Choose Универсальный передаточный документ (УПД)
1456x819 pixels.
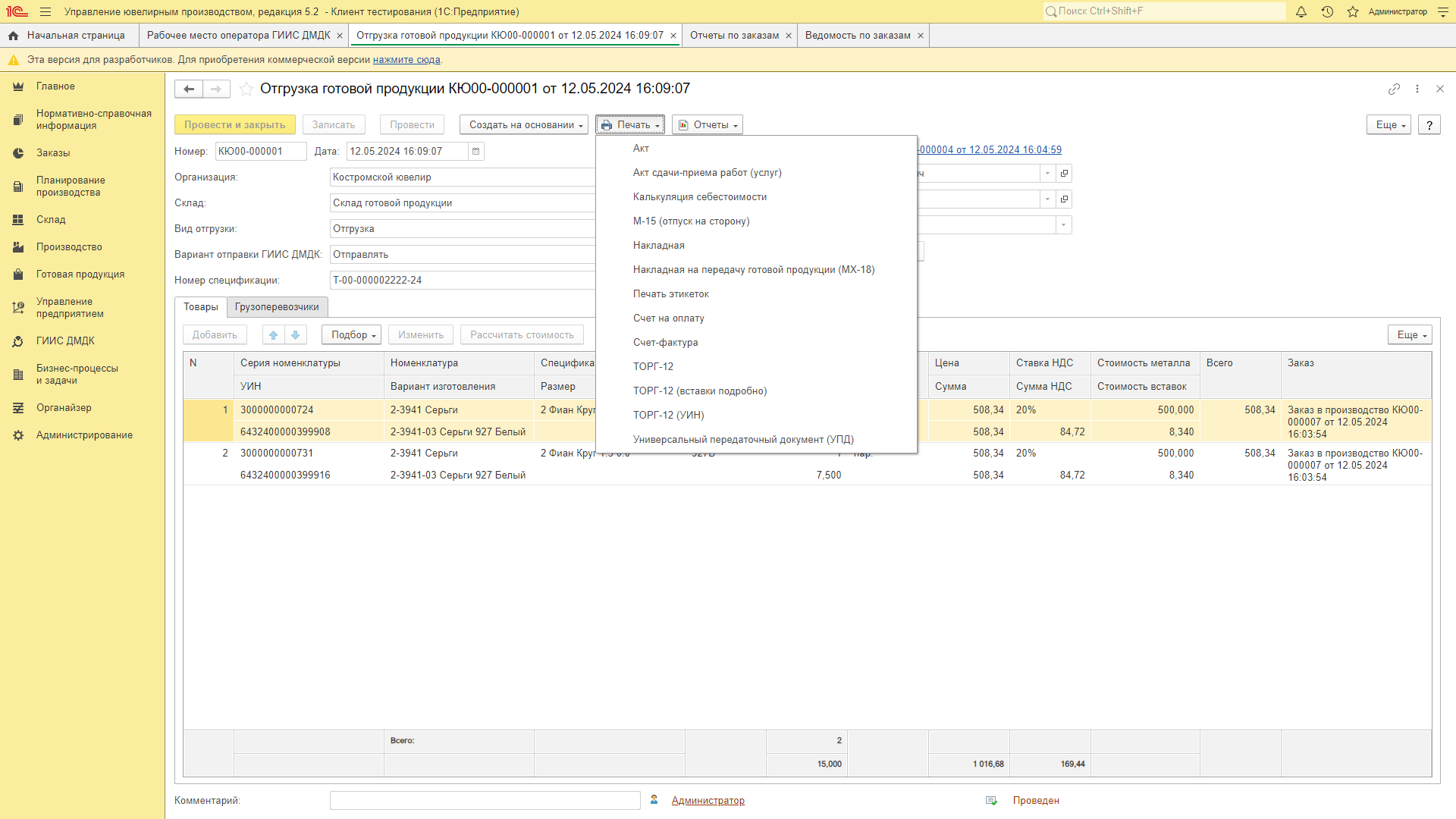coord(757,440)
